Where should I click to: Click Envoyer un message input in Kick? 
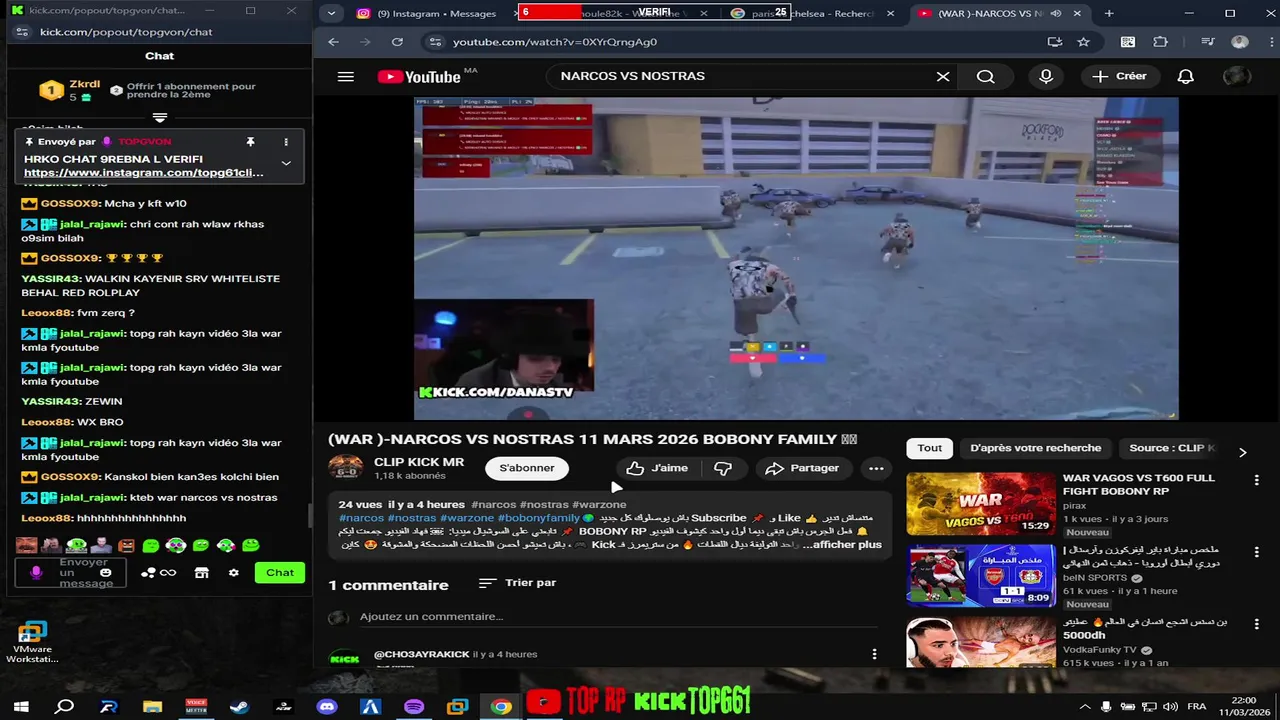coord(70,573)
